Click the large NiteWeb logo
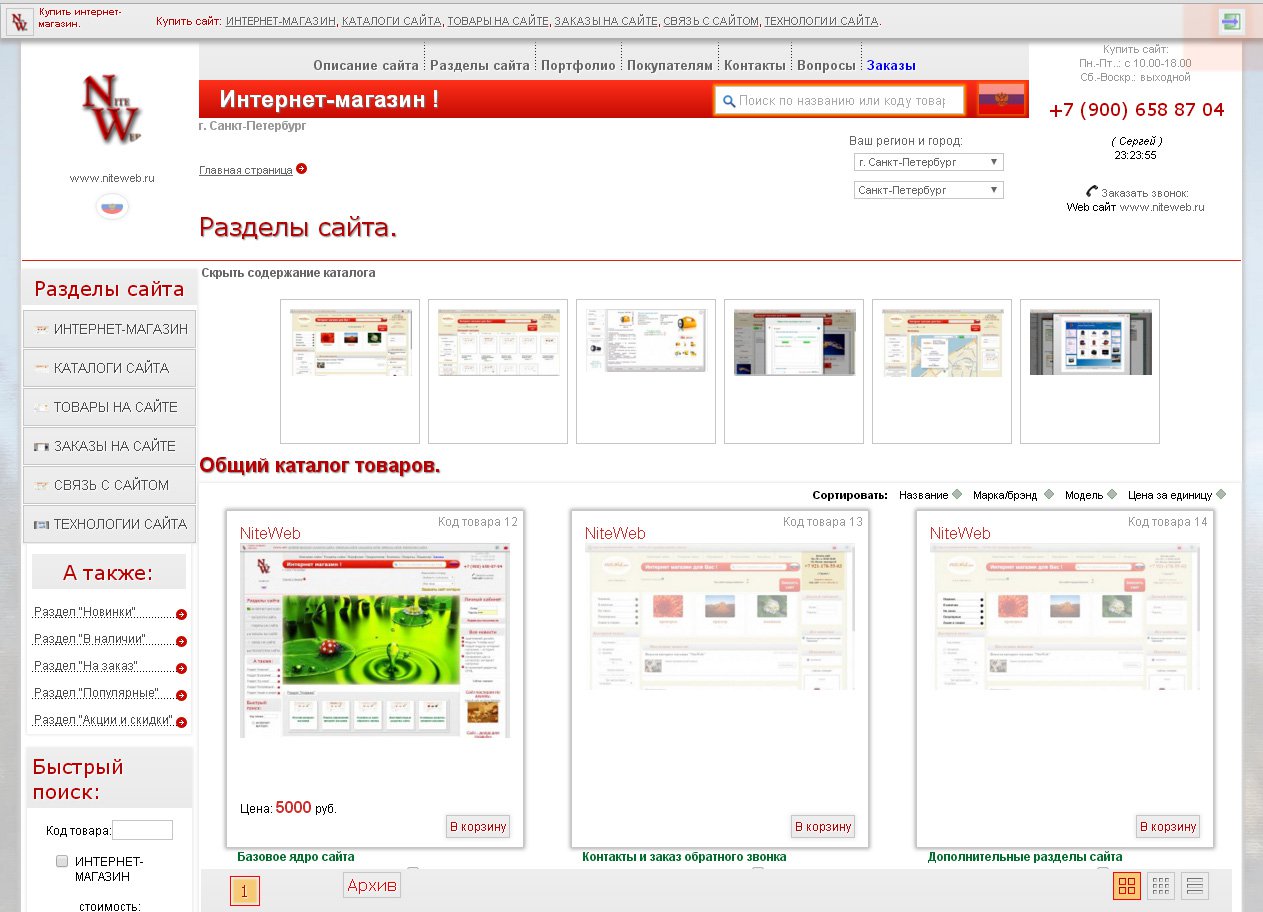This screenshot has height=912, width=1263. point(112,108)
